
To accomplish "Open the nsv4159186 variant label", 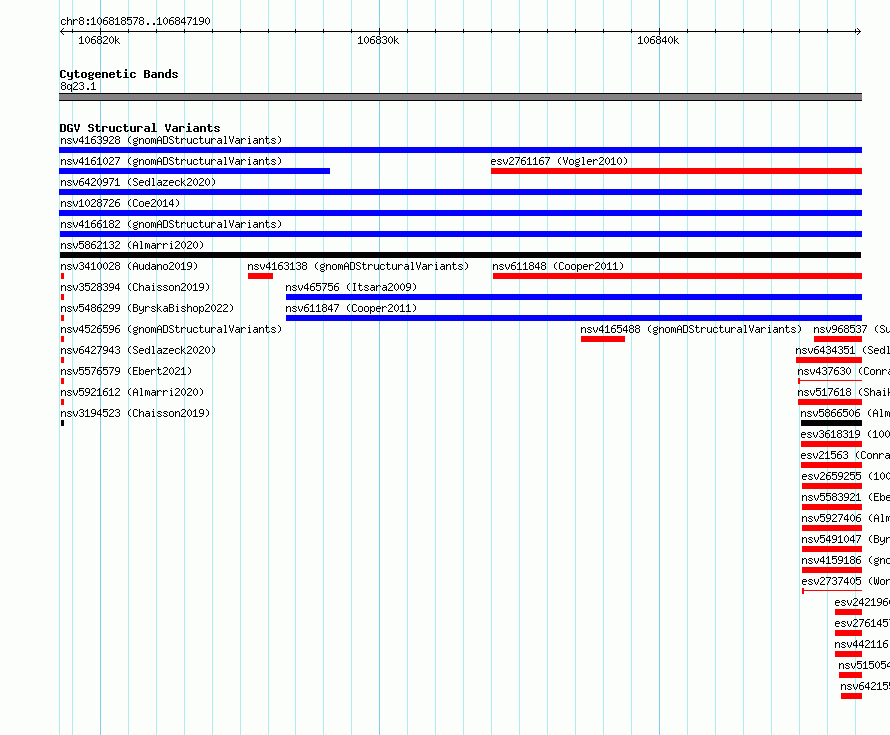I will tap(845, 560).
